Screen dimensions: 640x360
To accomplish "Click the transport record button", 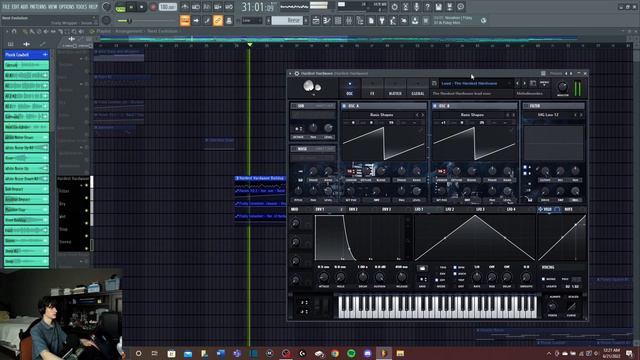I will coord(153,7).
